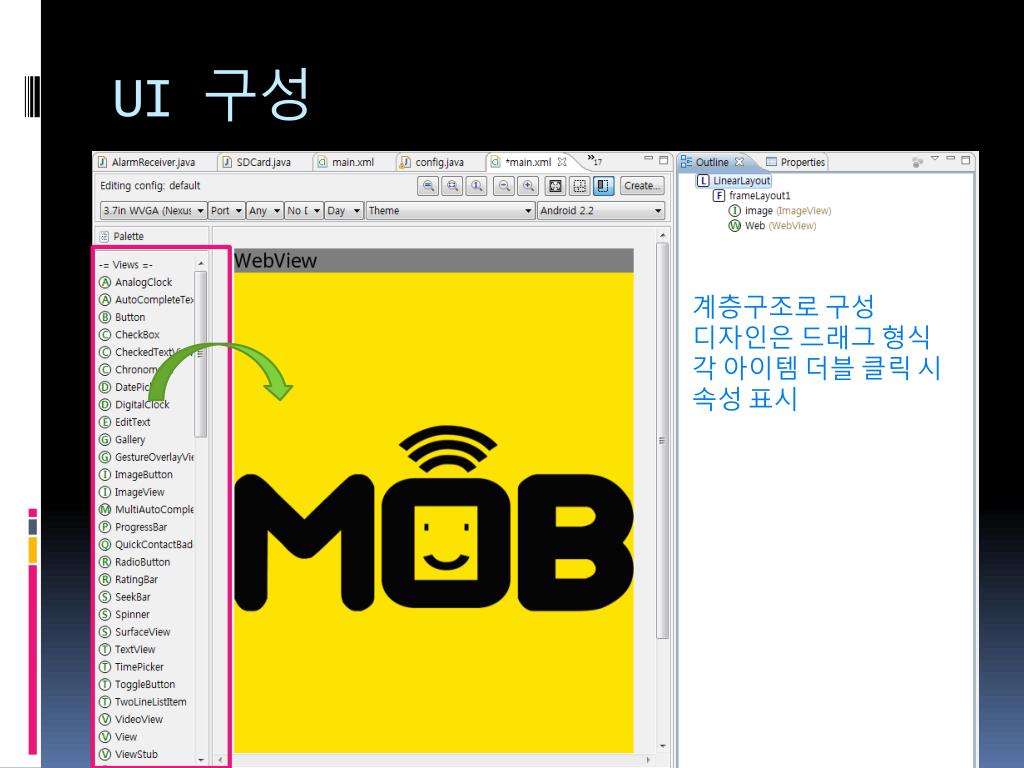Select RadioButton in the palette
This screenshot has width=1024, height=768.
(135, 562)
